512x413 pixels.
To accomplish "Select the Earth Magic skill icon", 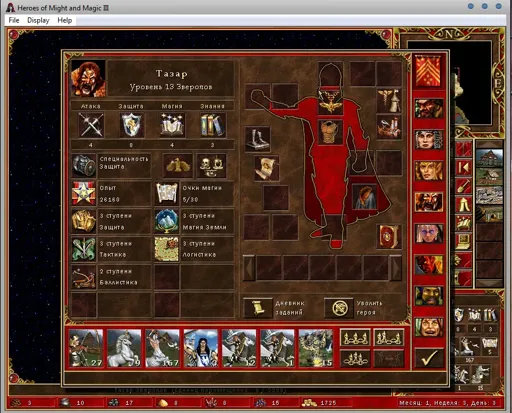I will (166, 221).
